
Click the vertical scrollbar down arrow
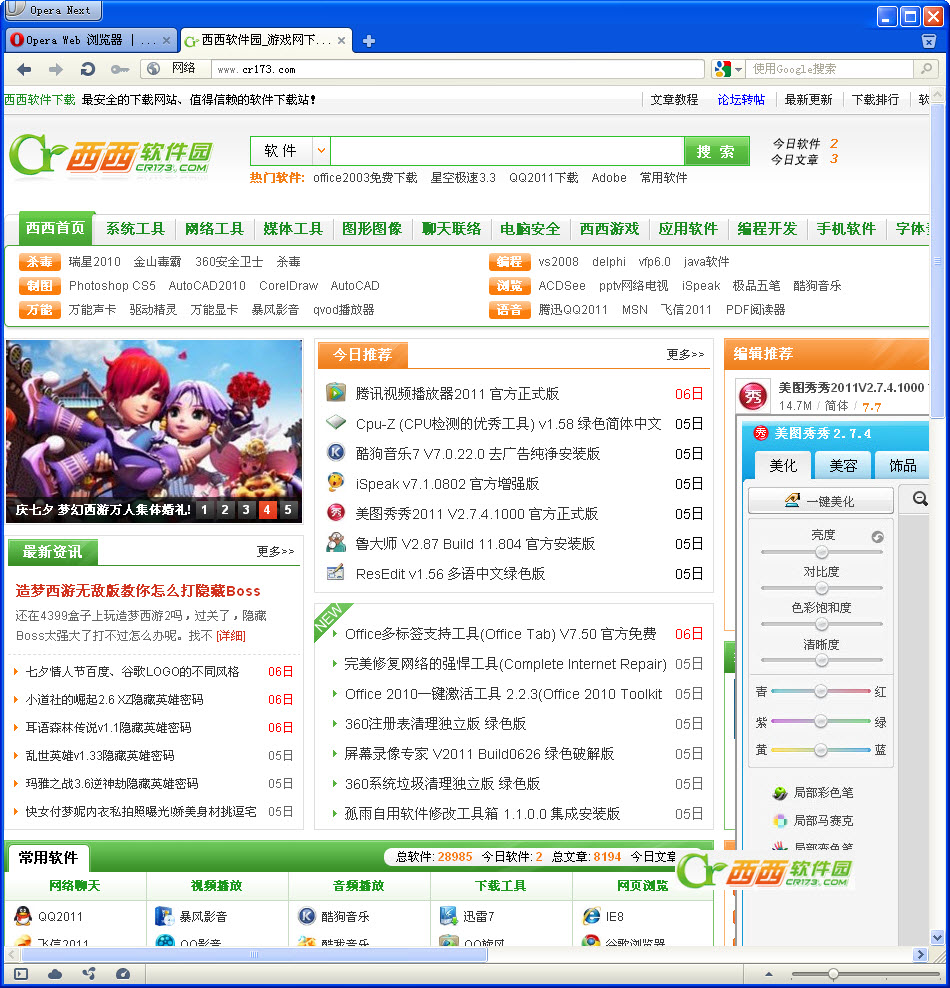tap(937, 938)
